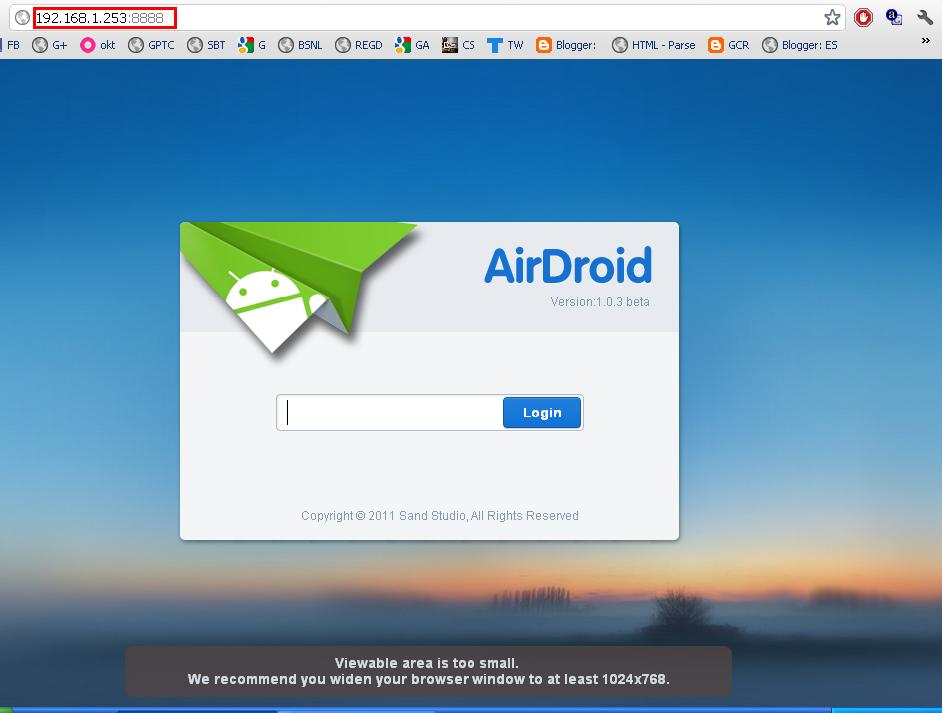Open the GPTC bookmark
Image resolution: width=942 pixels, height=713 pixels.
point(151,45)
